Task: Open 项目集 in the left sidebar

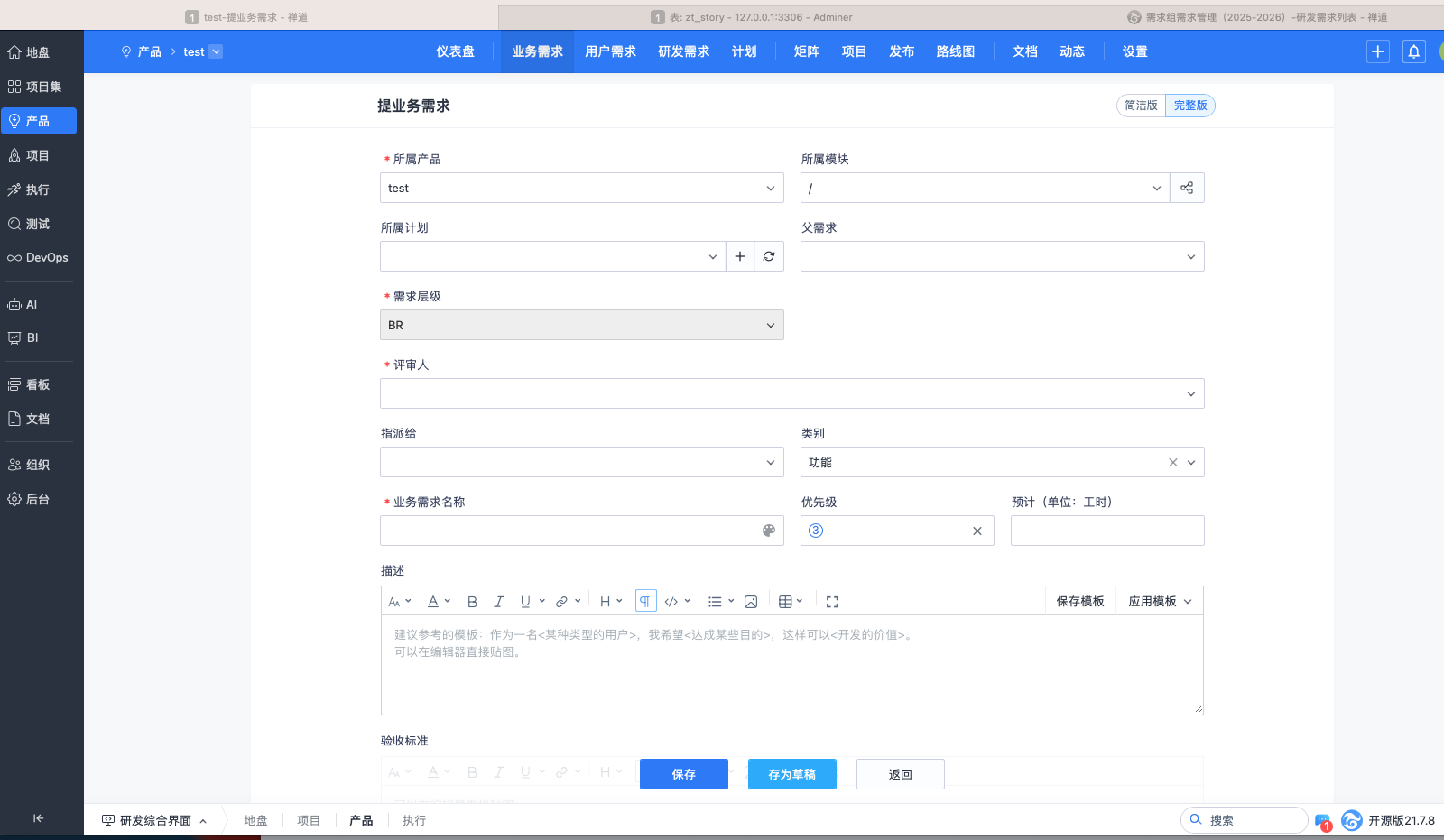Action: pos(39,87)
